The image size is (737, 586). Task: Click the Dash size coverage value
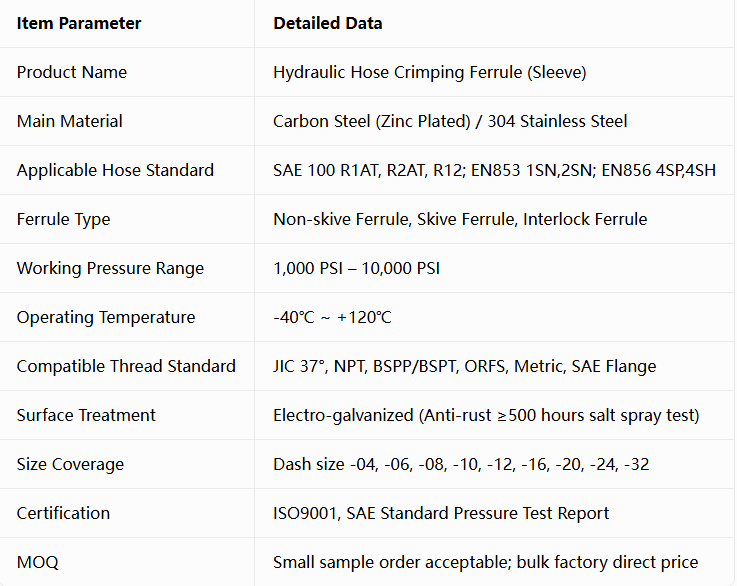pyautogui.click(x=461, y=464)
